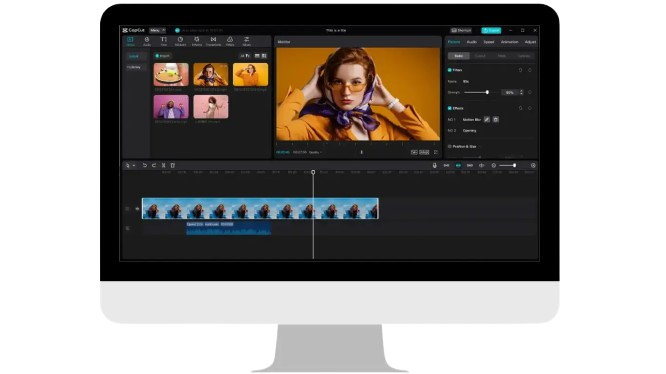Image resolution: width=666 pixels, height=374 pixels.
Task: Delete clip using the timeline trash icon
Action: pos(172,165)
